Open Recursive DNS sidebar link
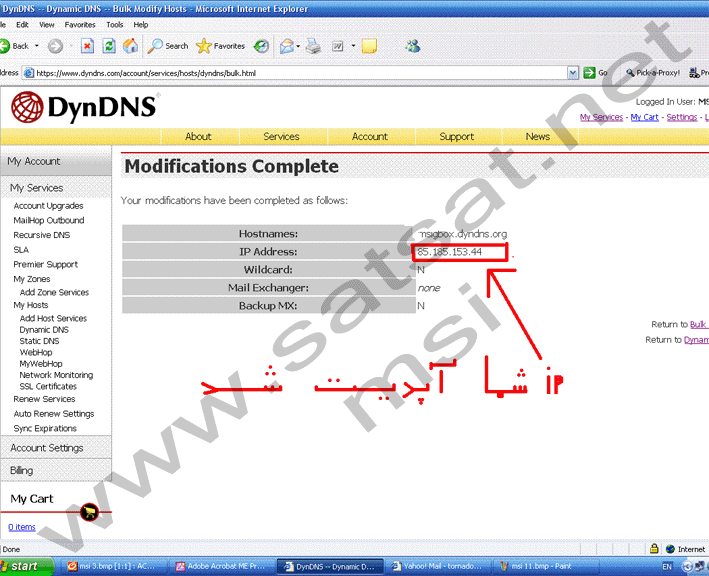Image resolution: width=709 pixels, height=576 pixels. pyautogui.click(x=42, y=235)
